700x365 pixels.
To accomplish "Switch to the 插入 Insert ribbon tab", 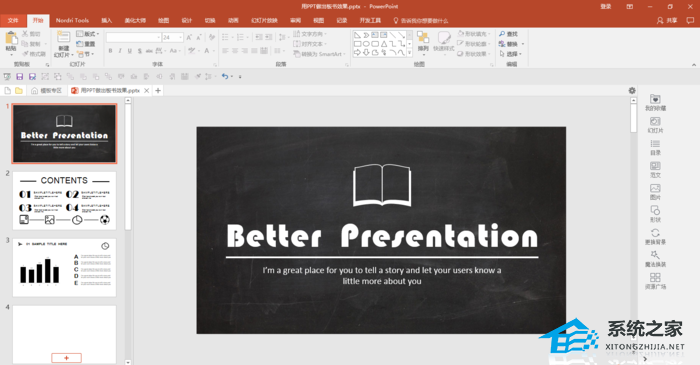I will (107, 20).
